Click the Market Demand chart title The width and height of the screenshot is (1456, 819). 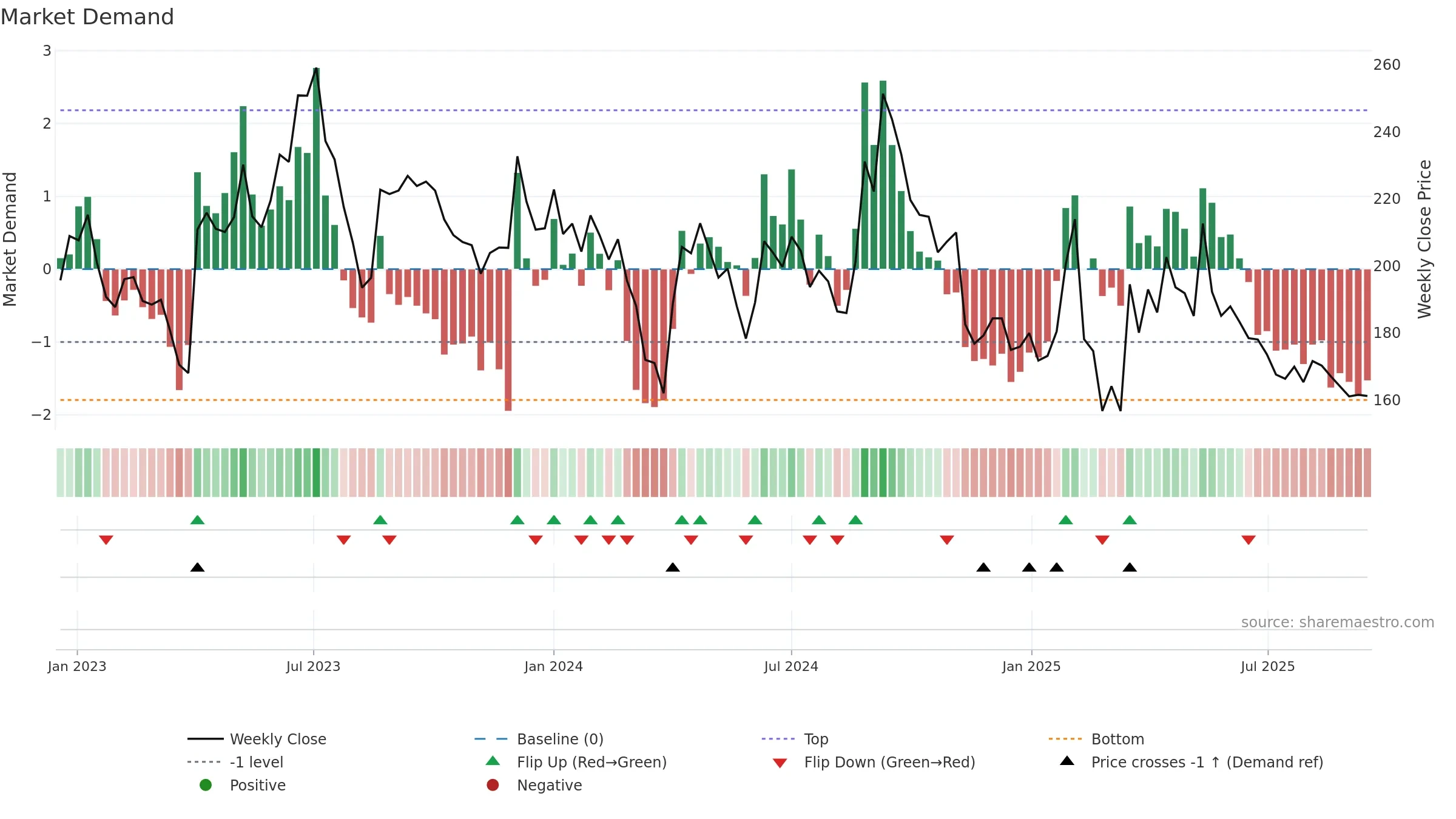click(x=87, y=17)
